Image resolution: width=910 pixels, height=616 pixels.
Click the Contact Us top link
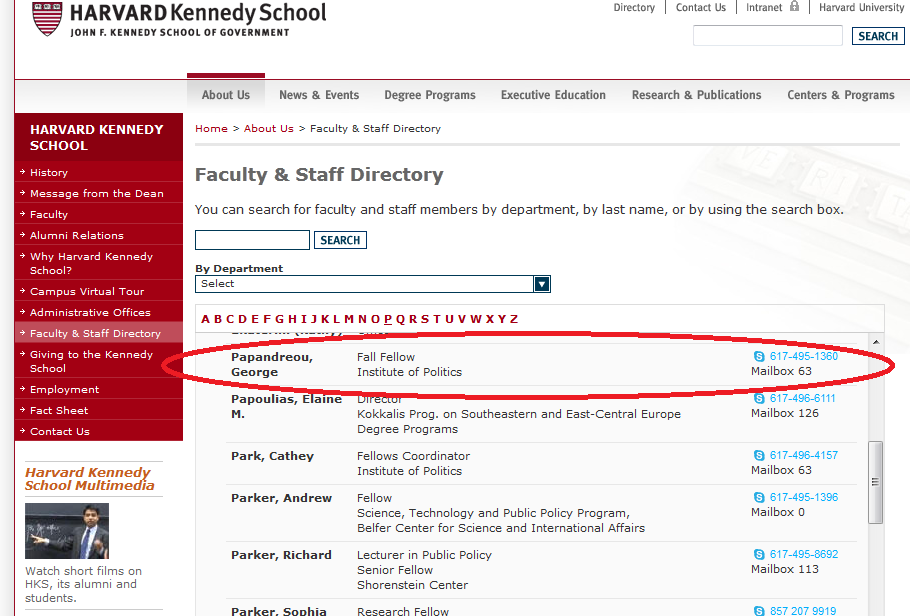click(x=700, y=8)
